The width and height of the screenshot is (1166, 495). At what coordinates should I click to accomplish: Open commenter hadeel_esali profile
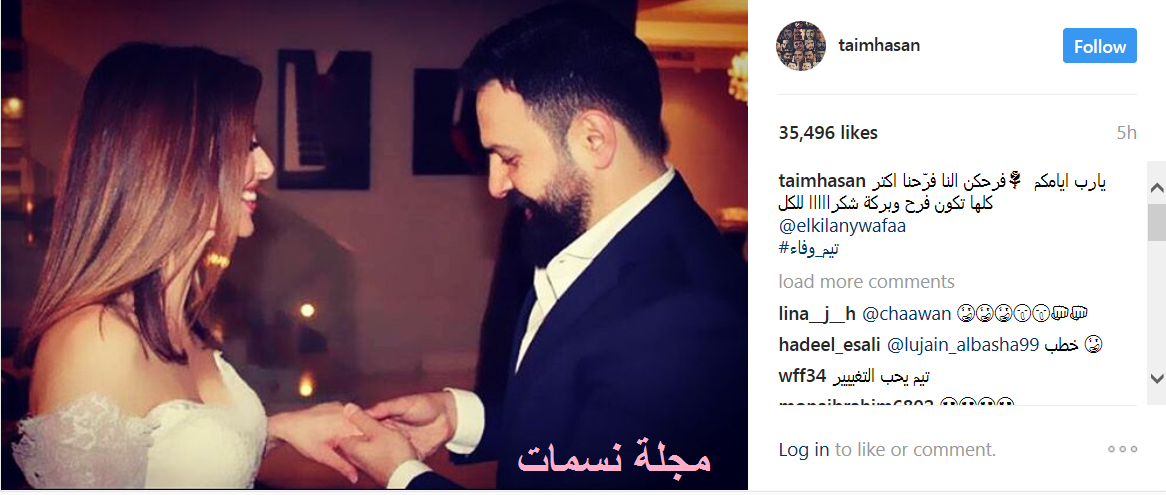point(830,345)
